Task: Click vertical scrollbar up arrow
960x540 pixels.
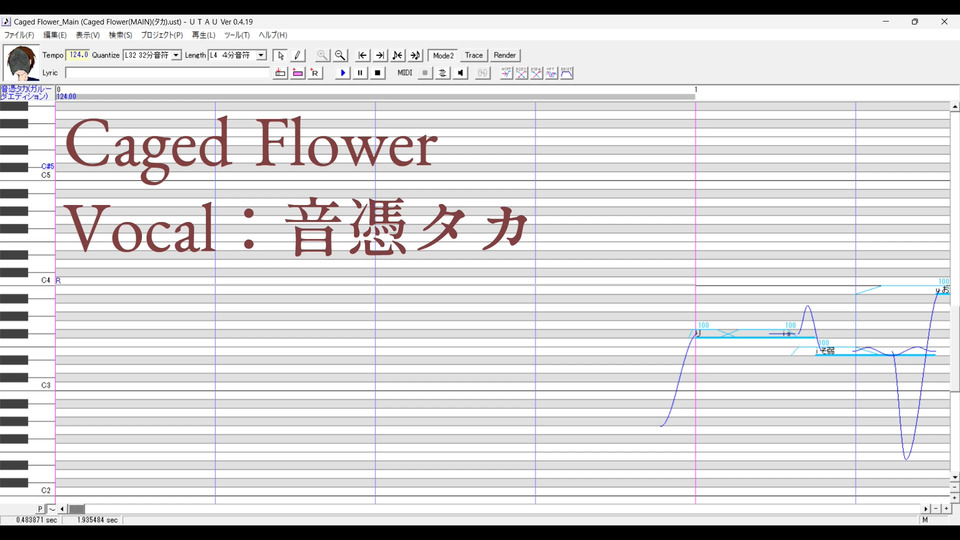Action: (954, 107)
